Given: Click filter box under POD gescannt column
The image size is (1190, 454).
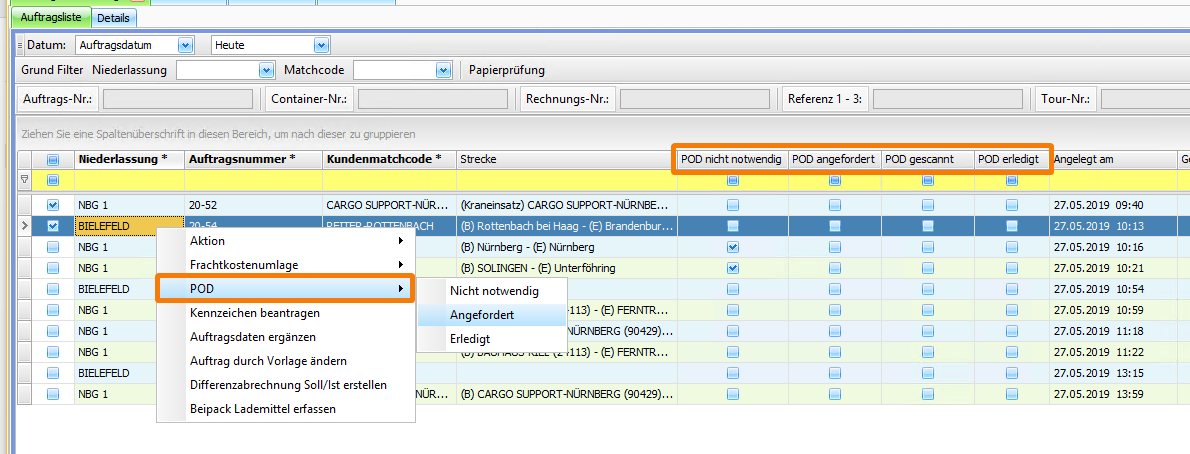Looking at the screenshot, I should point(926,180).
